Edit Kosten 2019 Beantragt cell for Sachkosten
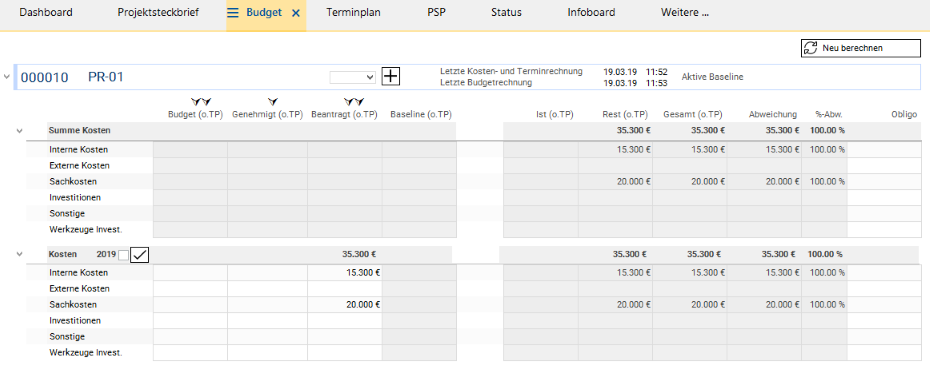Viewport: 930px width, 370px height. click(345, 305)
